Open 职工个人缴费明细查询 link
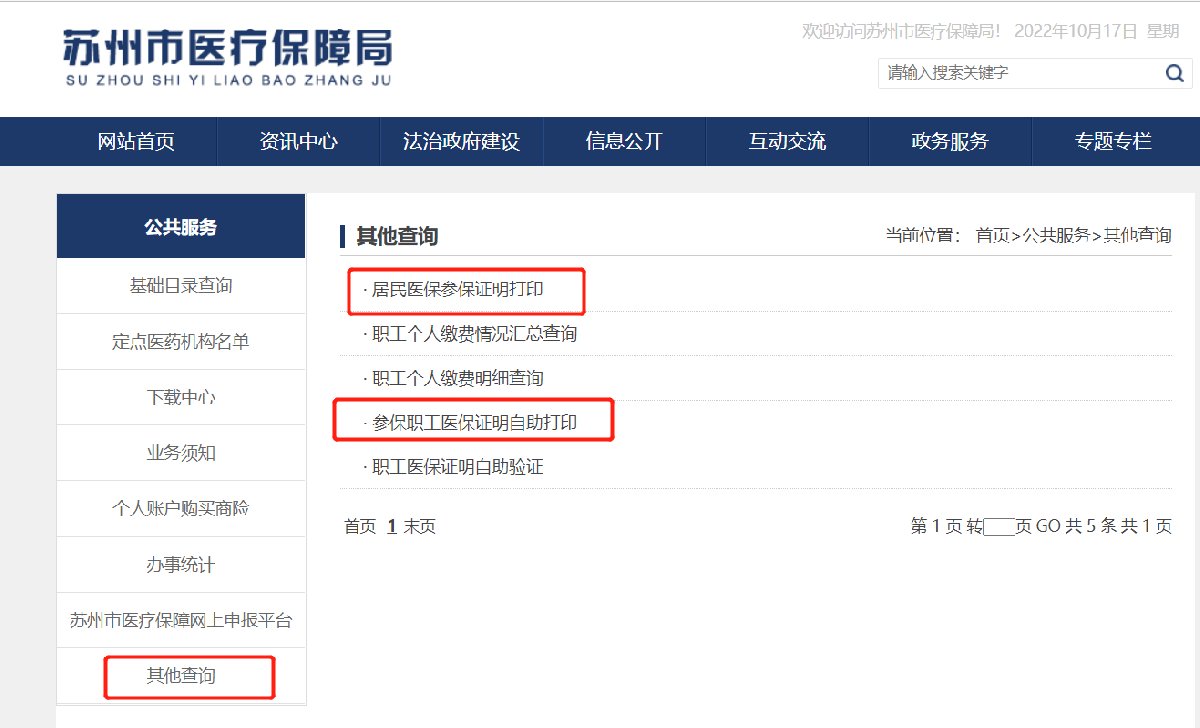The height and width of the screenshot is (728, 1200). tap(458, 378)
